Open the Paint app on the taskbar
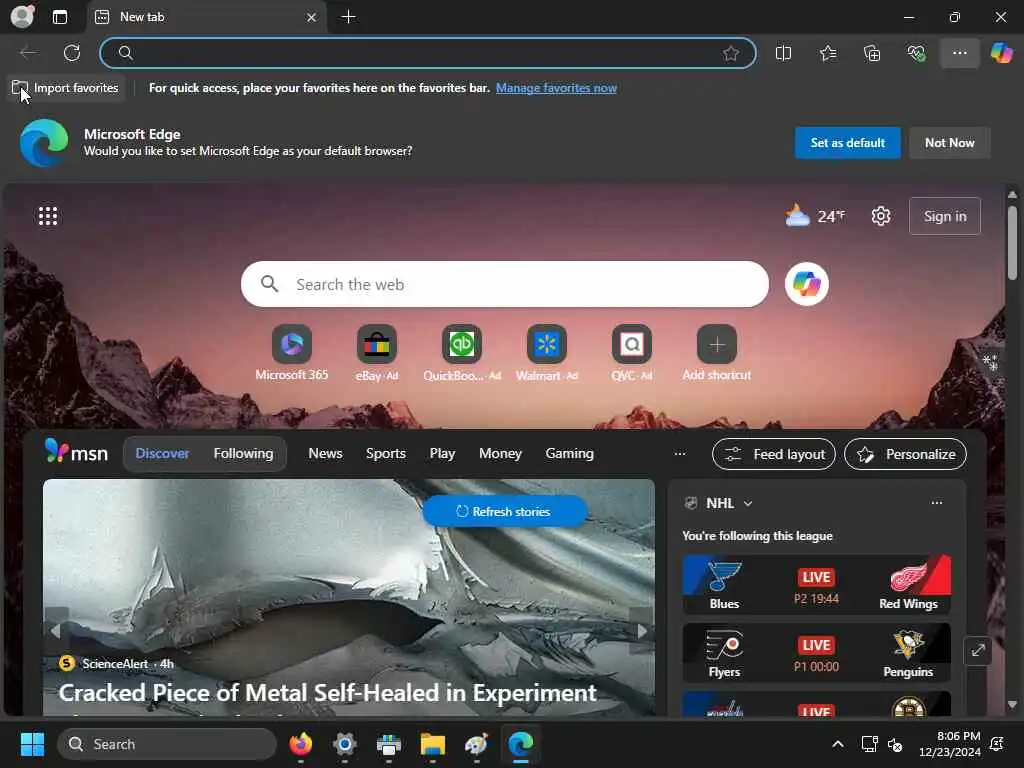 (x=477, y=744)
